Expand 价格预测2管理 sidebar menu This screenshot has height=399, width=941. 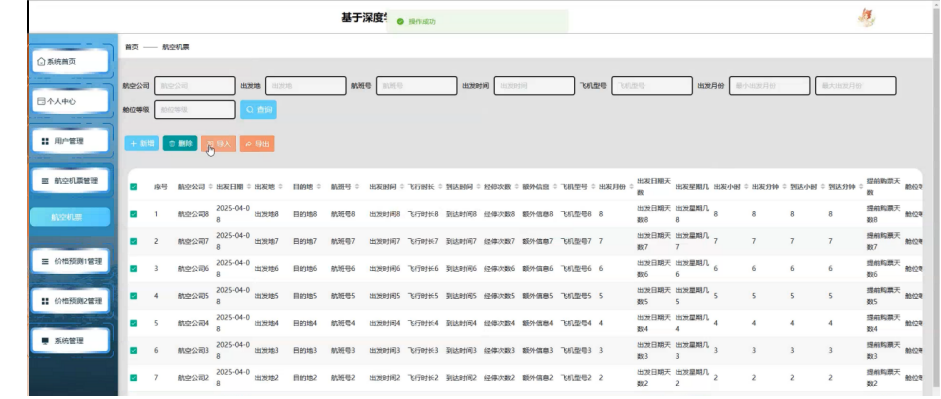point(70,301)
